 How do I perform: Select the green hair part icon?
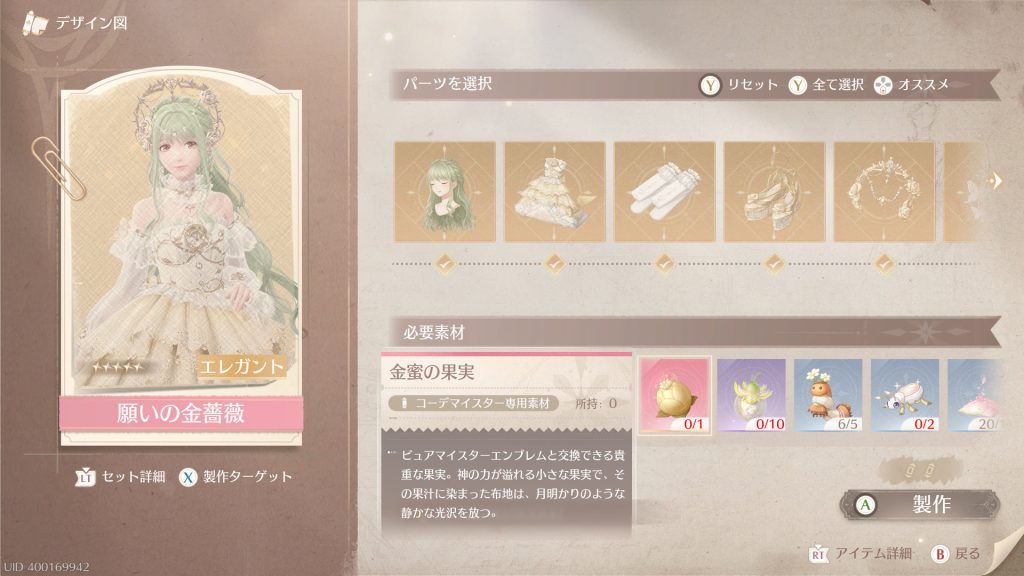coord(445,192)
